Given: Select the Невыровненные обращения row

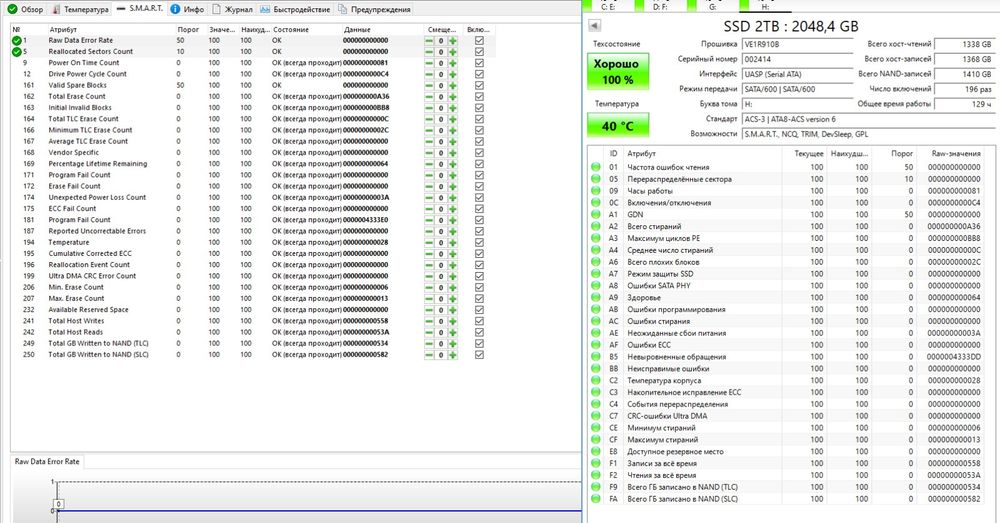Looking at the screenshot, I should (x=788, y=357).
